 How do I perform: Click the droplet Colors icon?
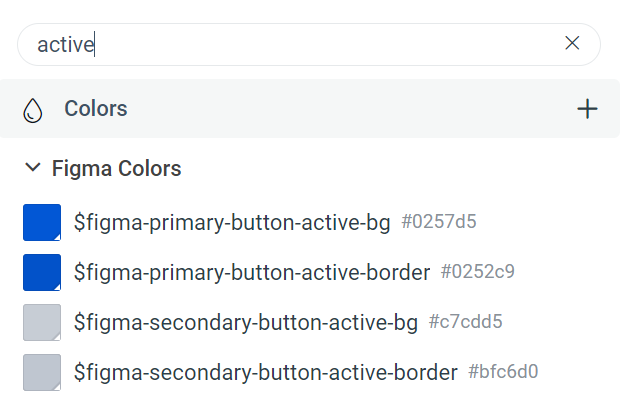pyautogui.click(x=33, y=110)
